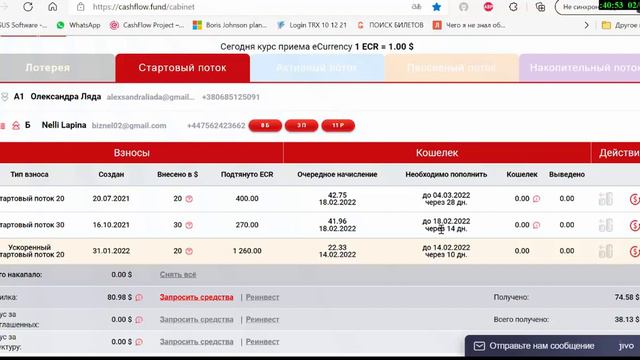Open the Login TRX 10 12 21 bookmark

pos(312,25)
